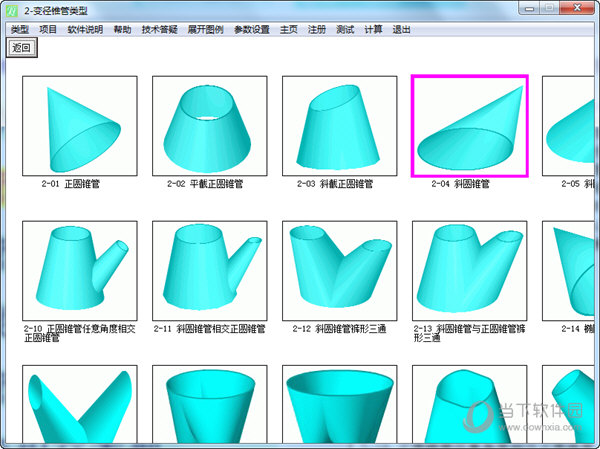Open the 类型 menu
Screen dimensions: 600x449
pyautogui.click(x=20, y=29)
